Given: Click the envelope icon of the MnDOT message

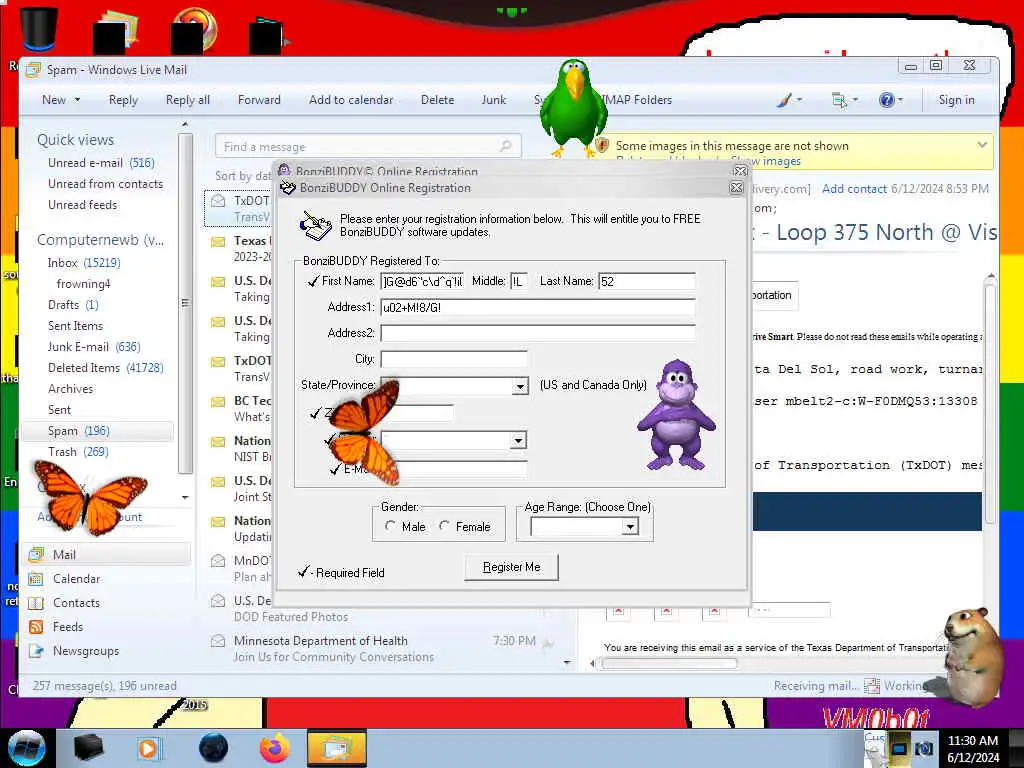Looking at the screenshot, I should [218, 560].
